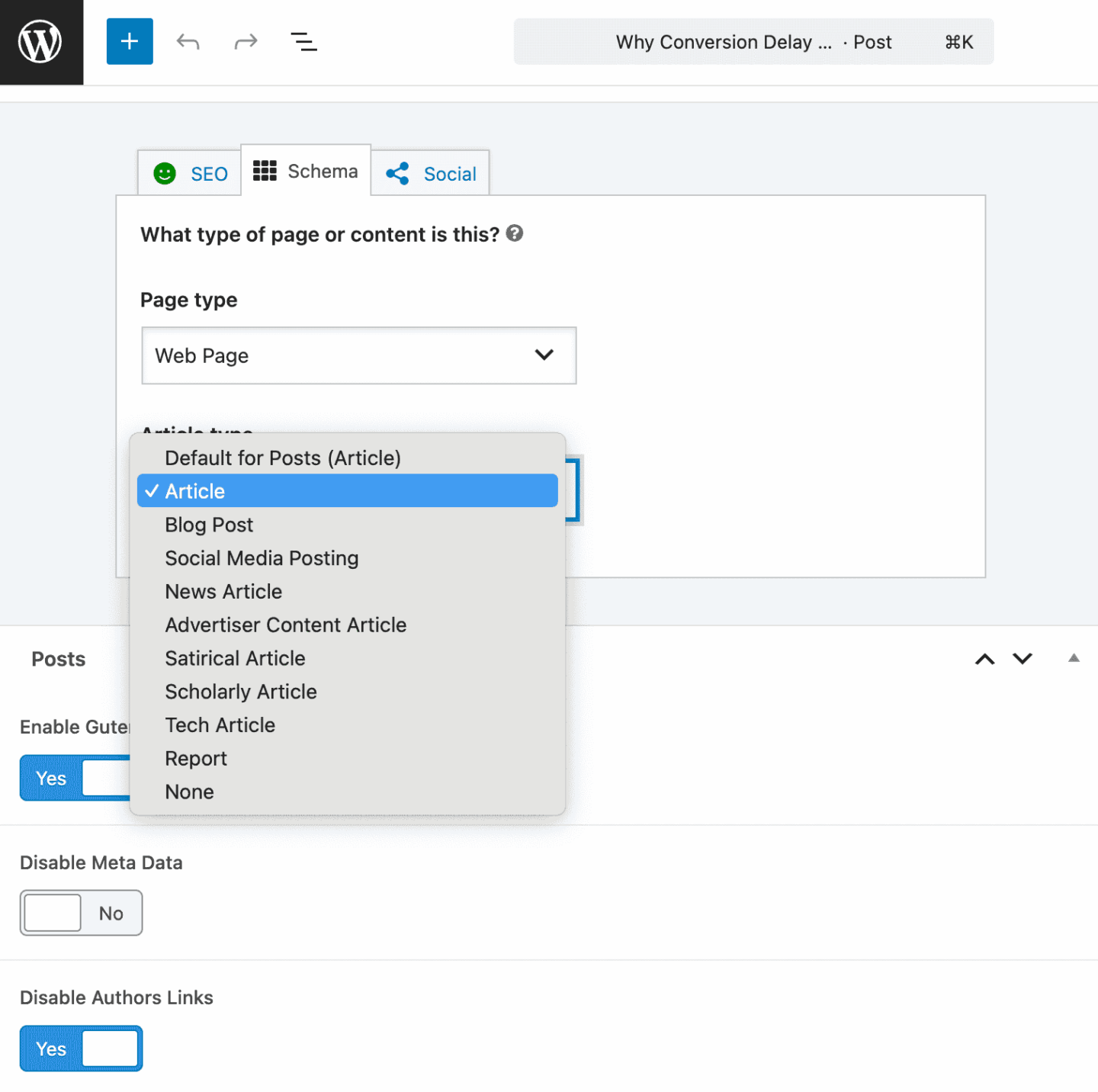Image resolution: width=1098 pixels, height=1092 pixels.
Task: Open command palette post title bar
Action: tap(753, 42)
